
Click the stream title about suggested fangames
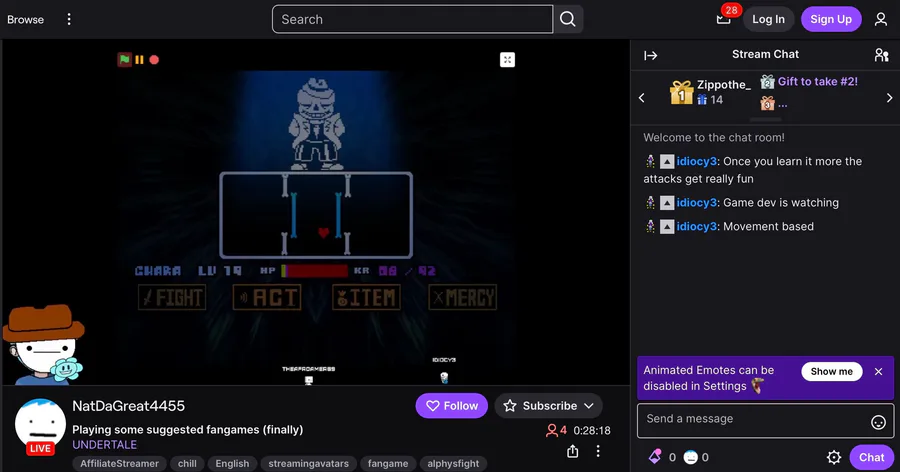[188, 430]
